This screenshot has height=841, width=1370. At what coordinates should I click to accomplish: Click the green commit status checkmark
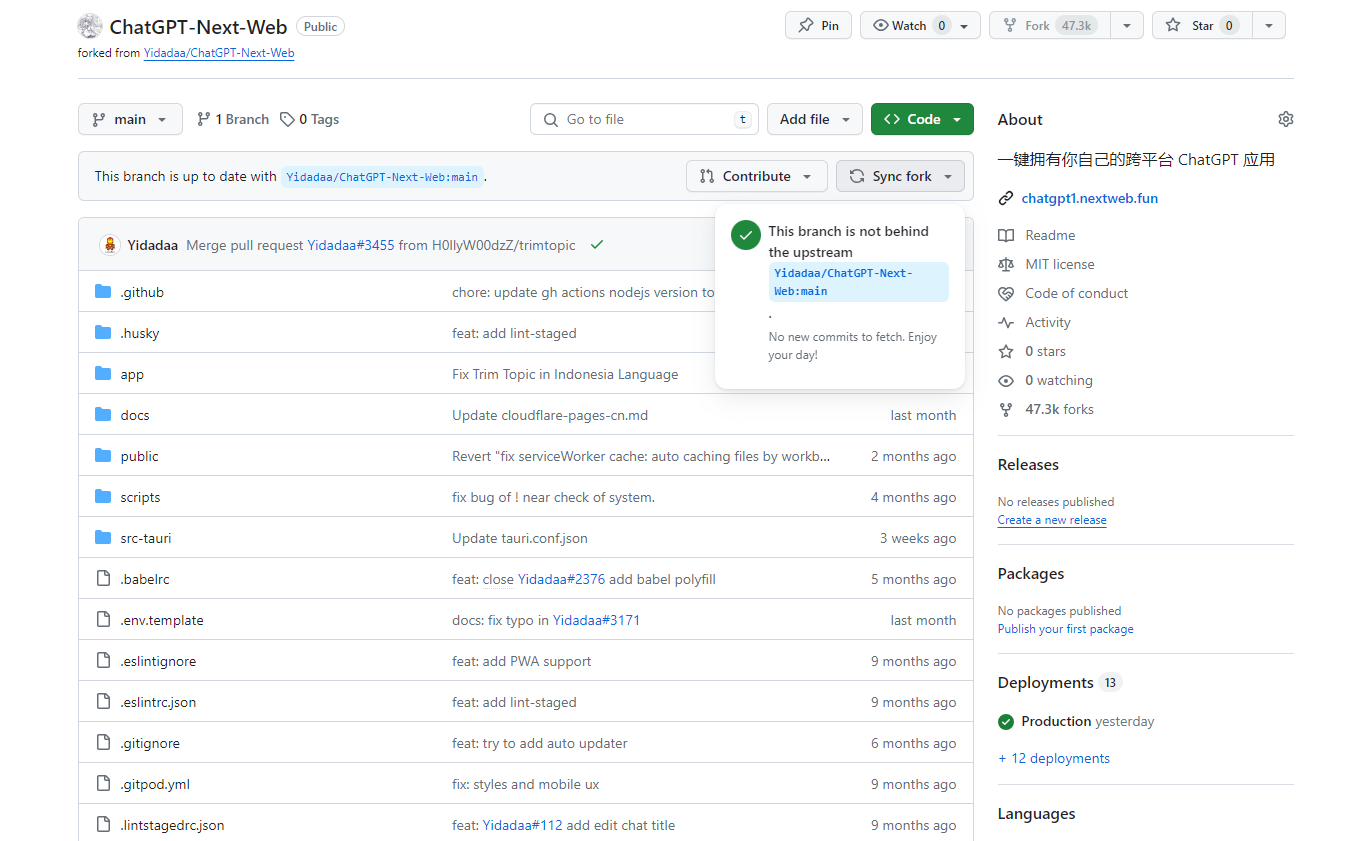[597, 245]
